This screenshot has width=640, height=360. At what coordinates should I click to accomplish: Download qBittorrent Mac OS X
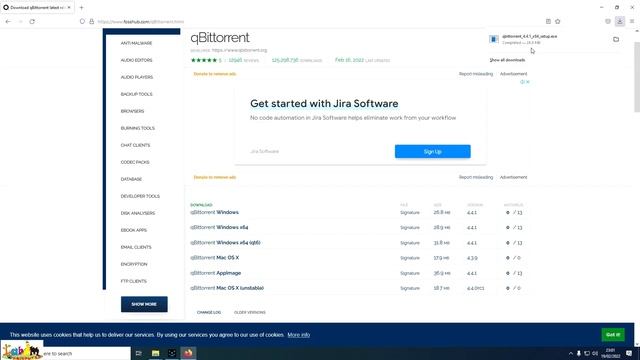pyautogui.click(x=215, y=258)
